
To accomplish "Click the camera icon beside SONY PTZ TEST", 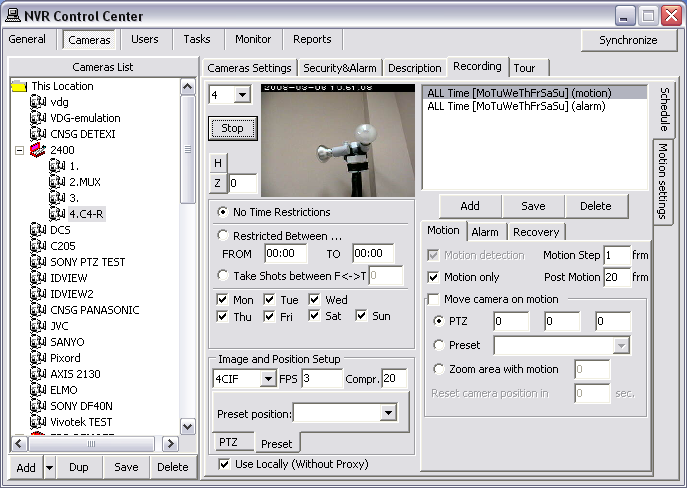I will coord(40,262).
